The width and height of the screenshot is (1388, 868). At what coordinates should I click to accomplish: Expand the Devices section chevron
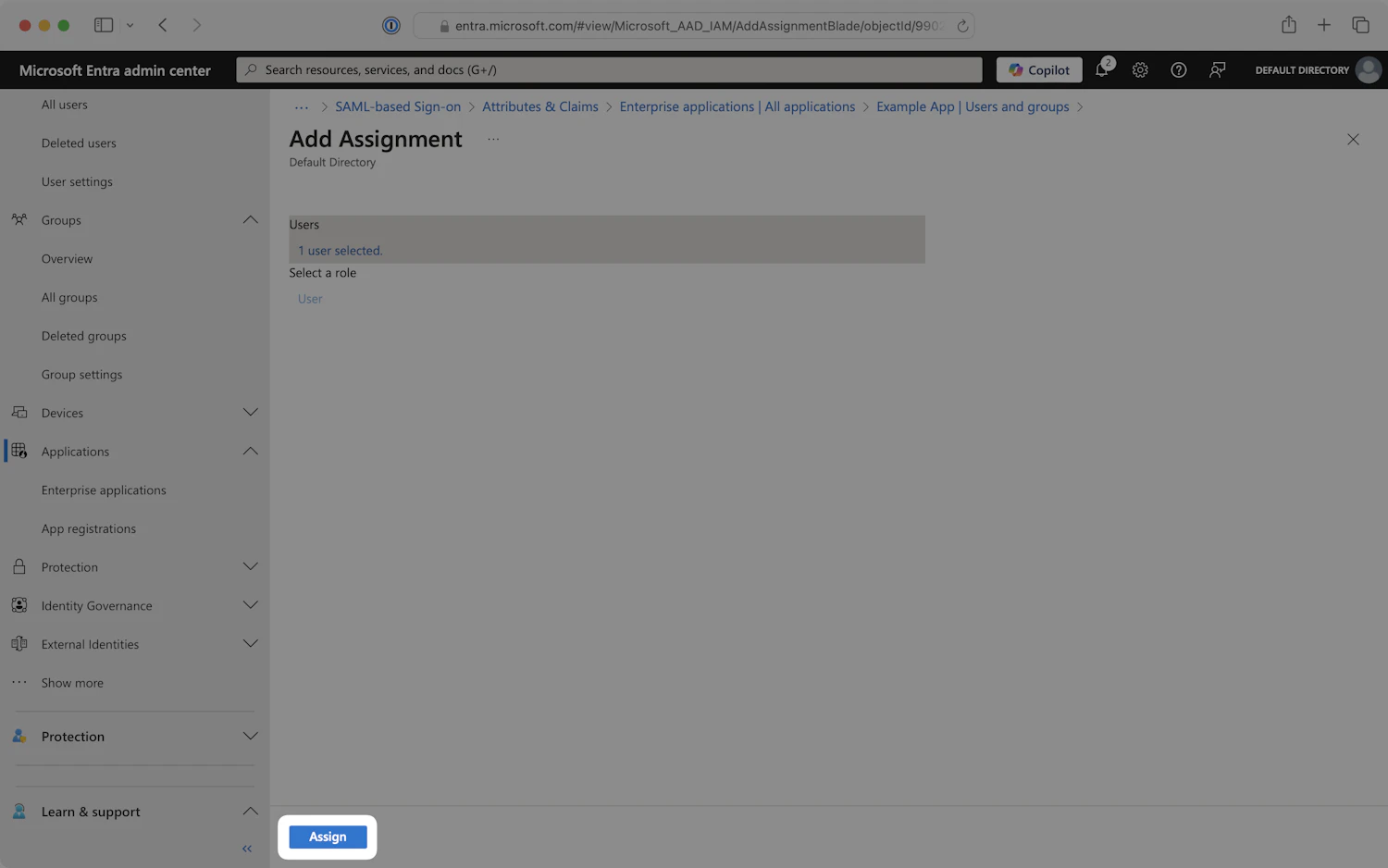coord(250,413)
